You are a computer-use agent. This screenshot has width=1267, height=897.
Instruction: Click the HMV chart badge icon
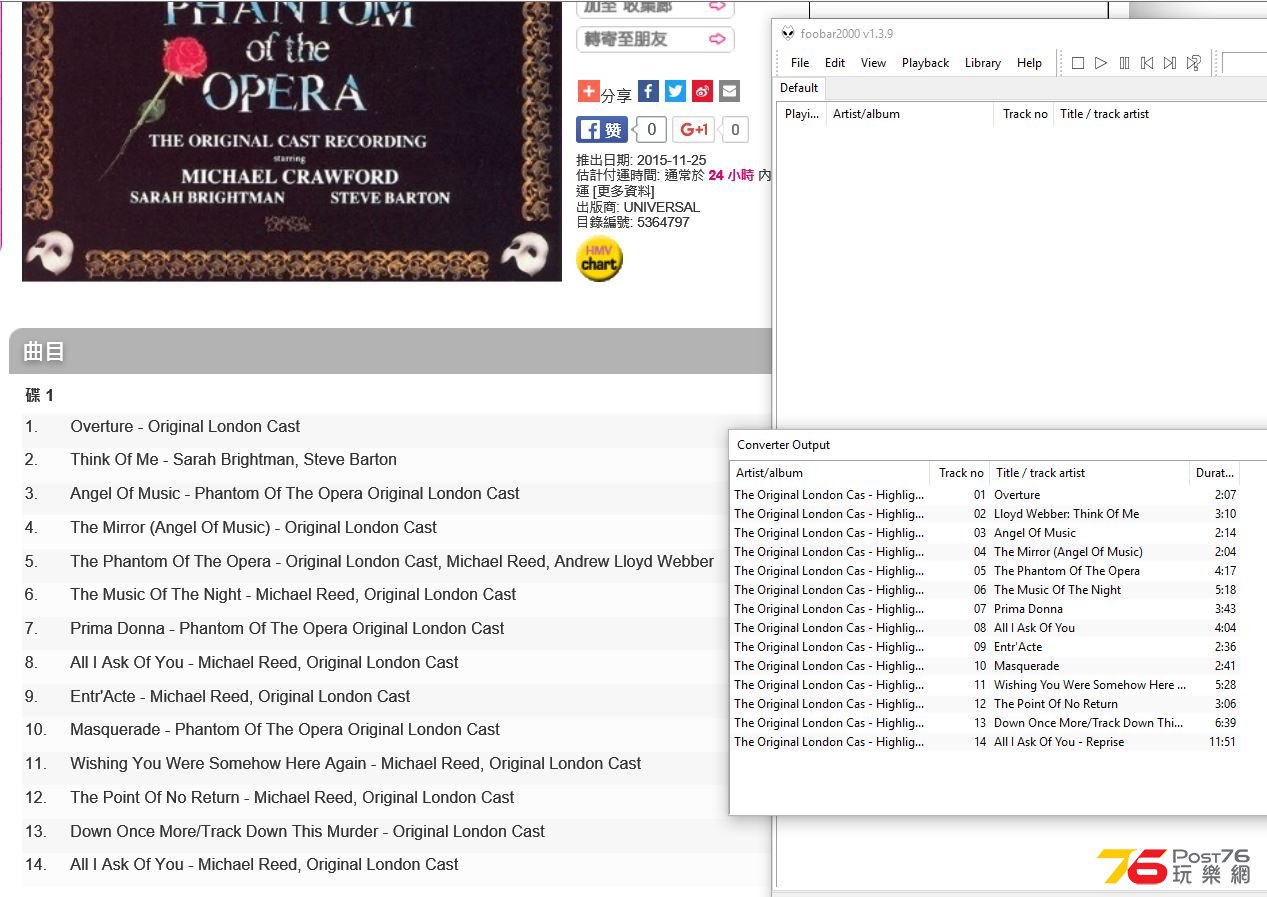pos(599,259)
